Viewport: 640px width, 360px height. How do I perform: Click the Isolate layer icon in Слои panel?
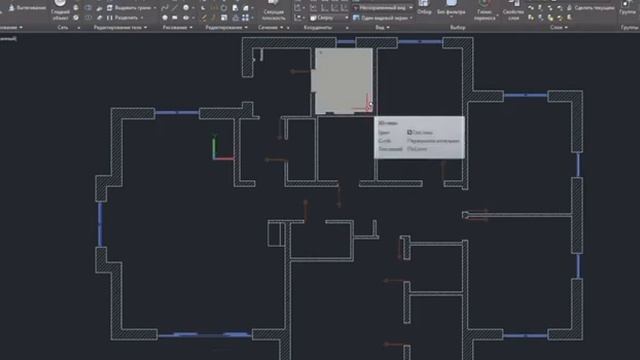[540, 8]
